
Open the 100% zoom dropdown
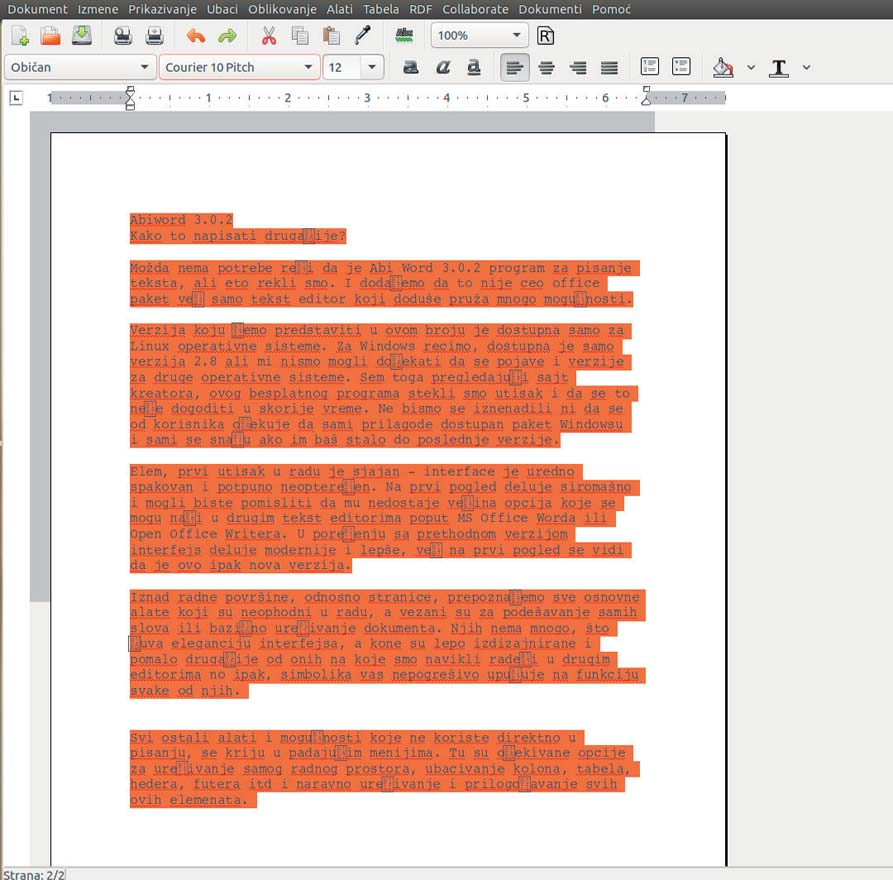click(x=480, y=36)
